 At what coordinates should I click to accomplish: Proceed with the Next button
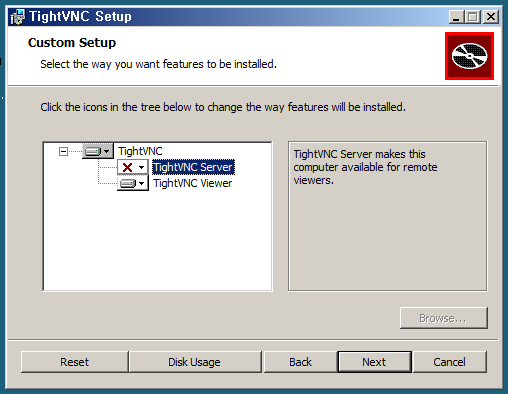pyautogui.click(x=374, y=362)
